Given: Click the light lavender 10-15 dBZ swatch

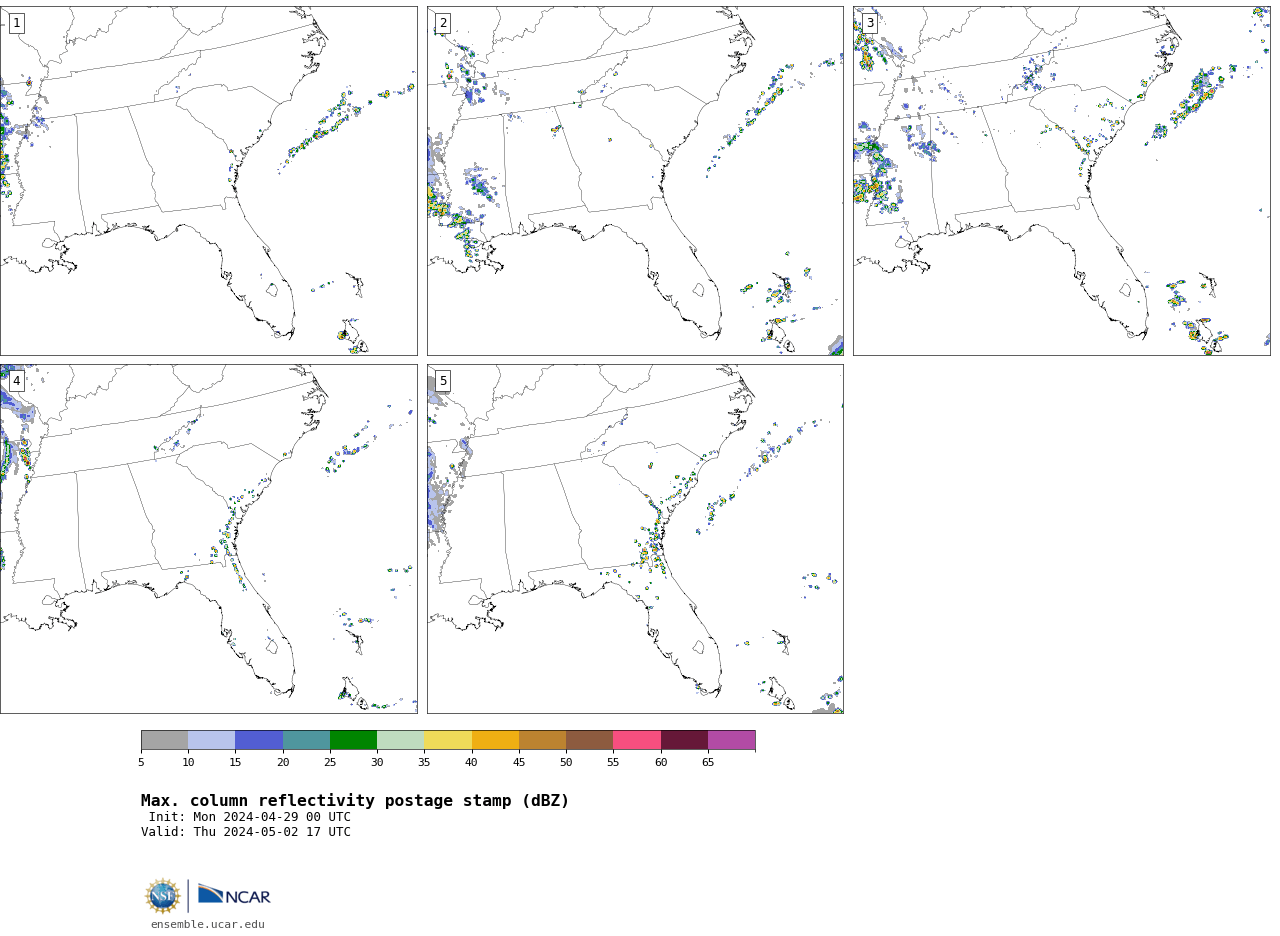Looking at the screenshot, I should click(212, 740).
